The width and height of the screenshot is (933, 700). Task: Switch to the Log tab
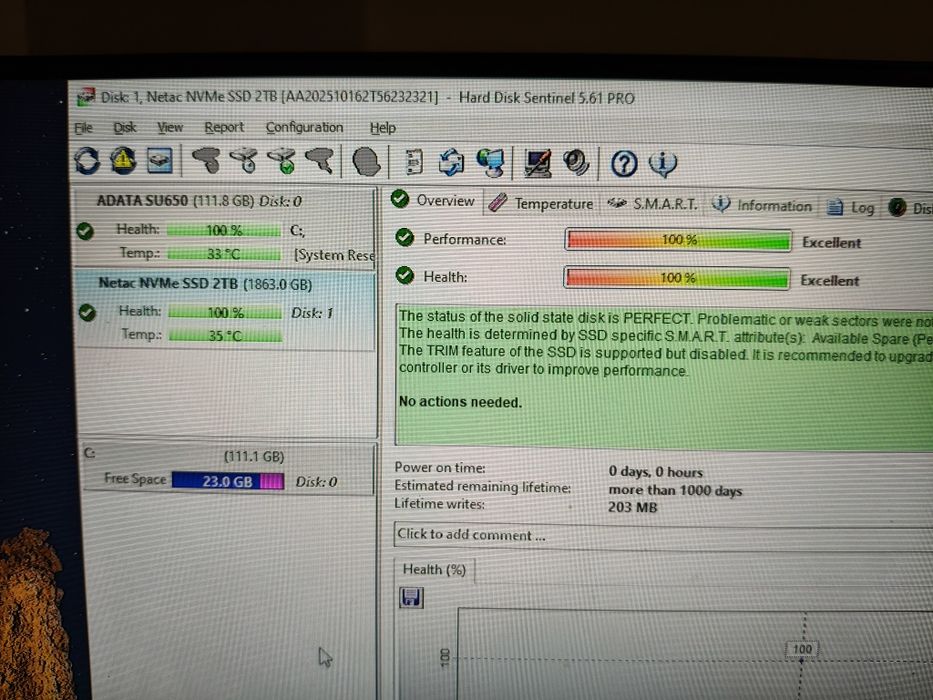tap(851, 207)
